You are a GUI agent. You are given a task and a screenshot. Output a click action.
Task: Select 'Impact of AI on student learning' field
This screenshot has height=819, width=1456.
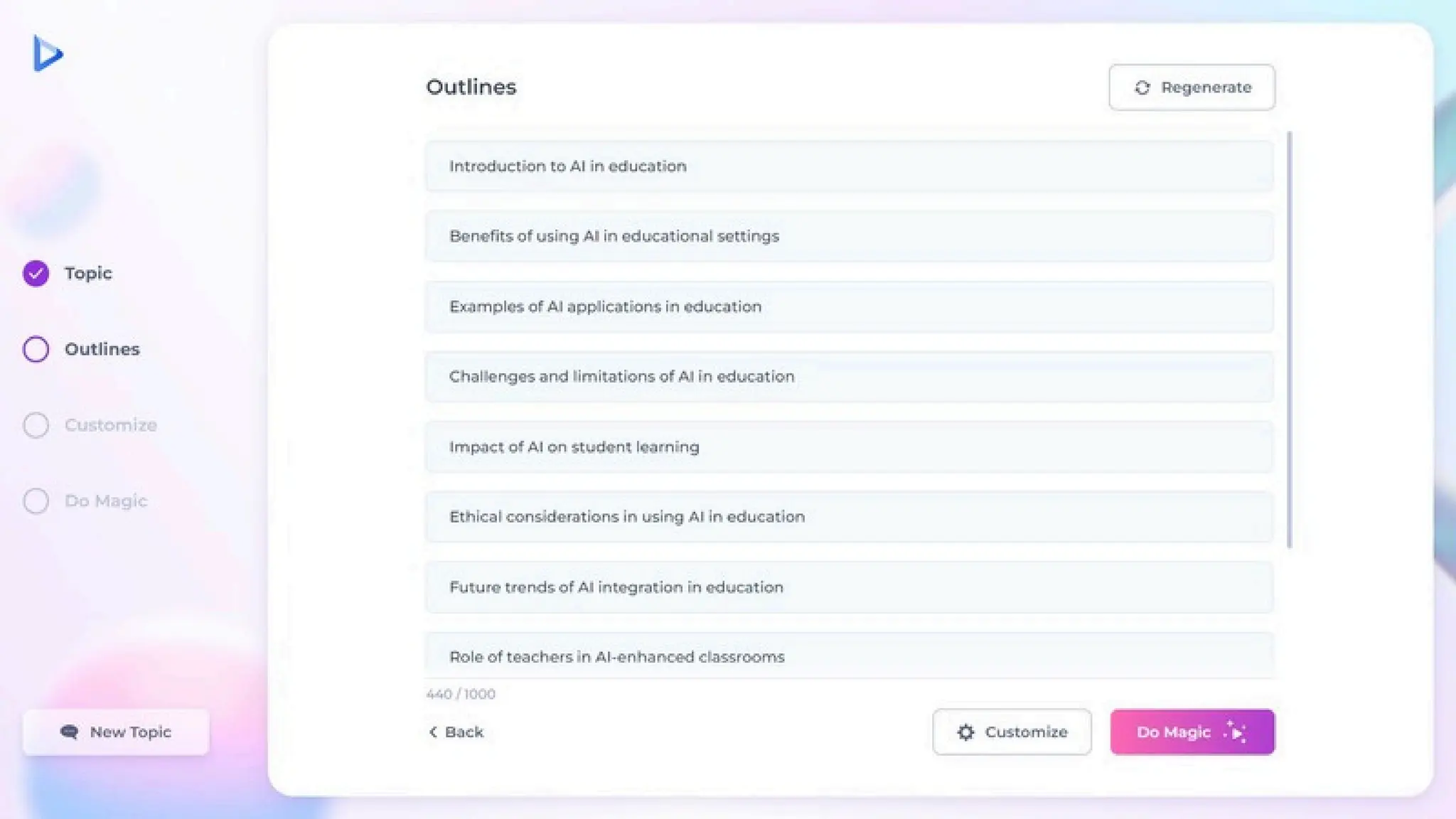849,447
